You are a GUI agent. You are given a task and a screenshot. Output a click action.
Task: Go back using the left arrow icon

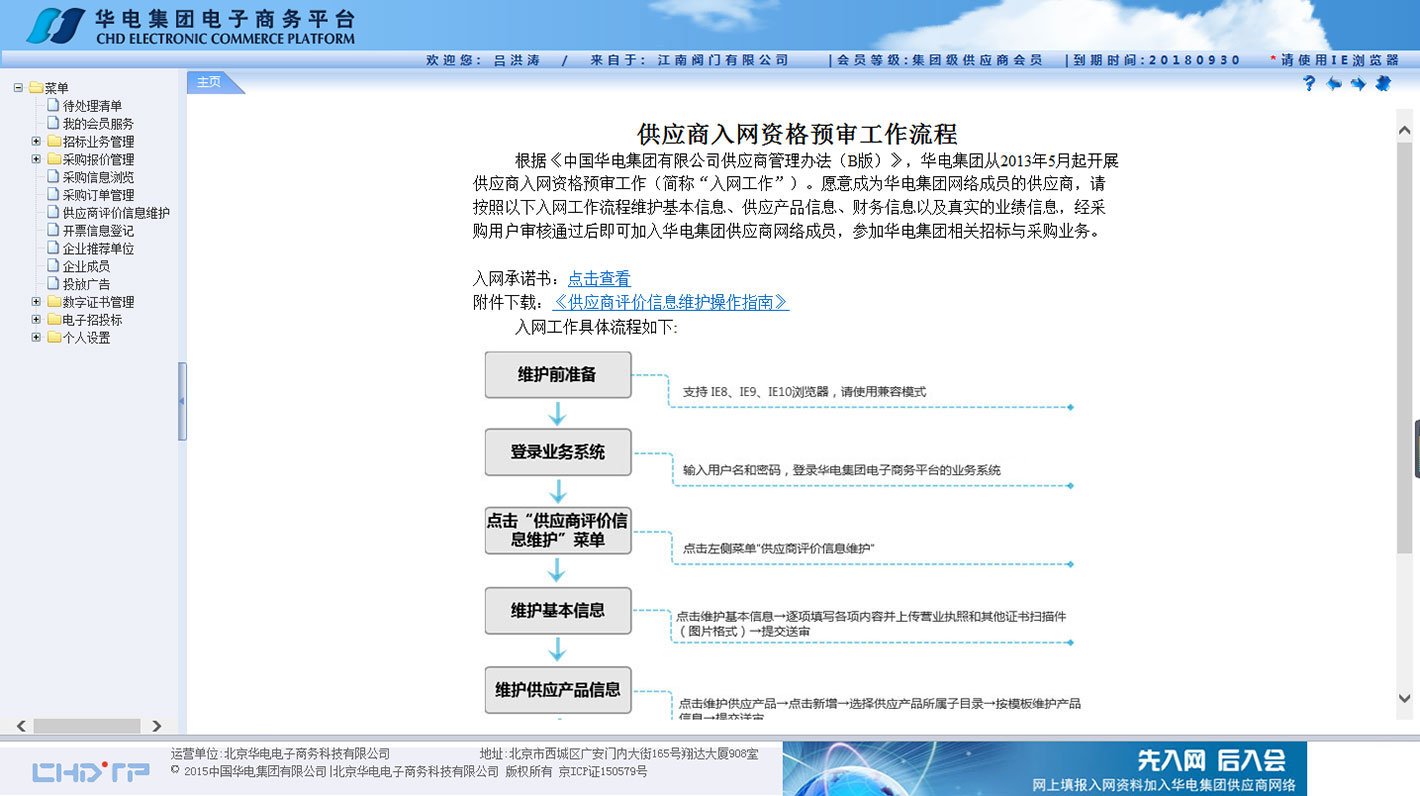pyautogui.click(x=1334, y=84)
